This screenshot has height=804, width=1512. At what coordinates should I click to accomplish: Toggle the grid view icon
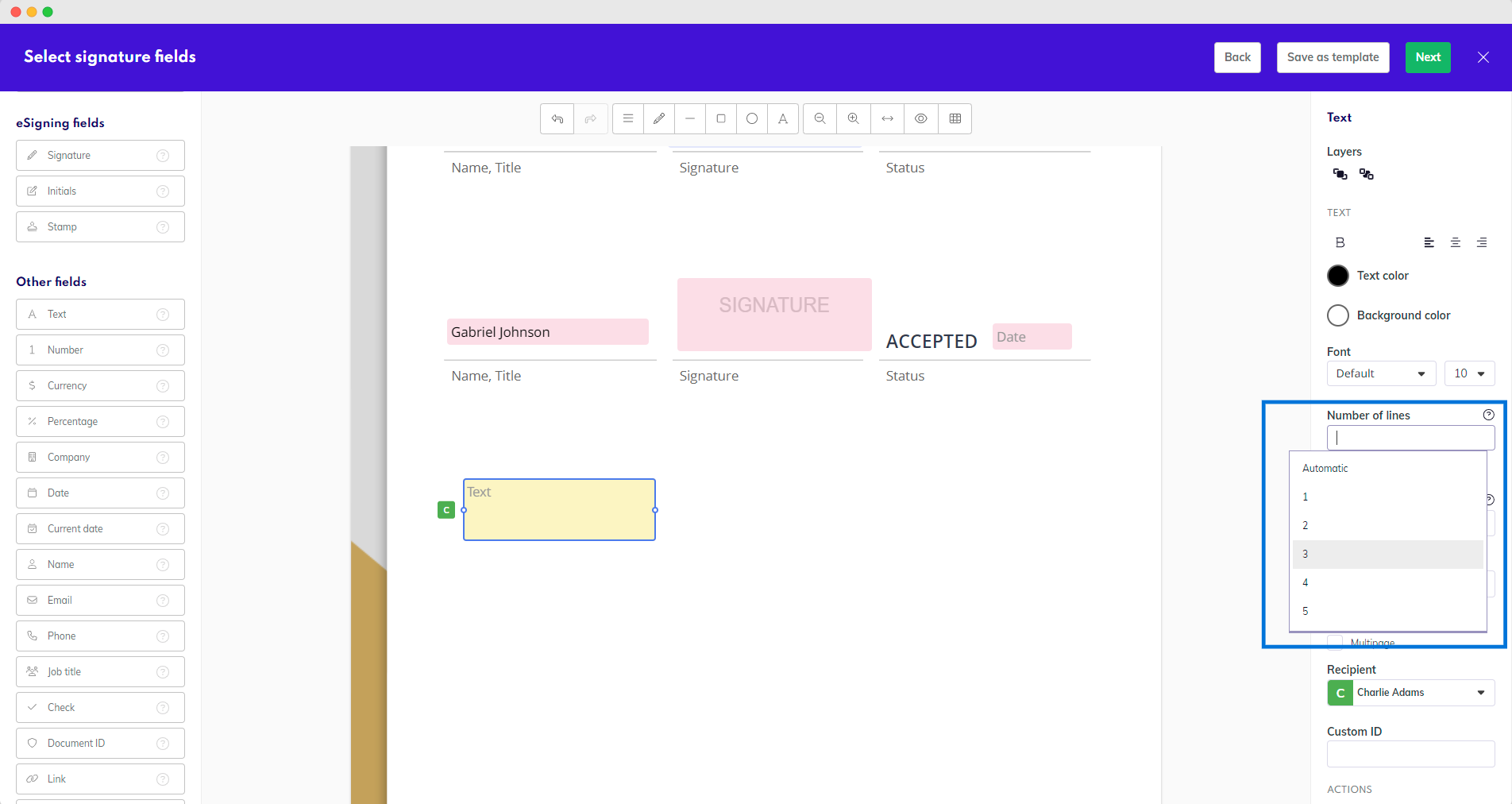pyautogui.click(x=955, y=119)
